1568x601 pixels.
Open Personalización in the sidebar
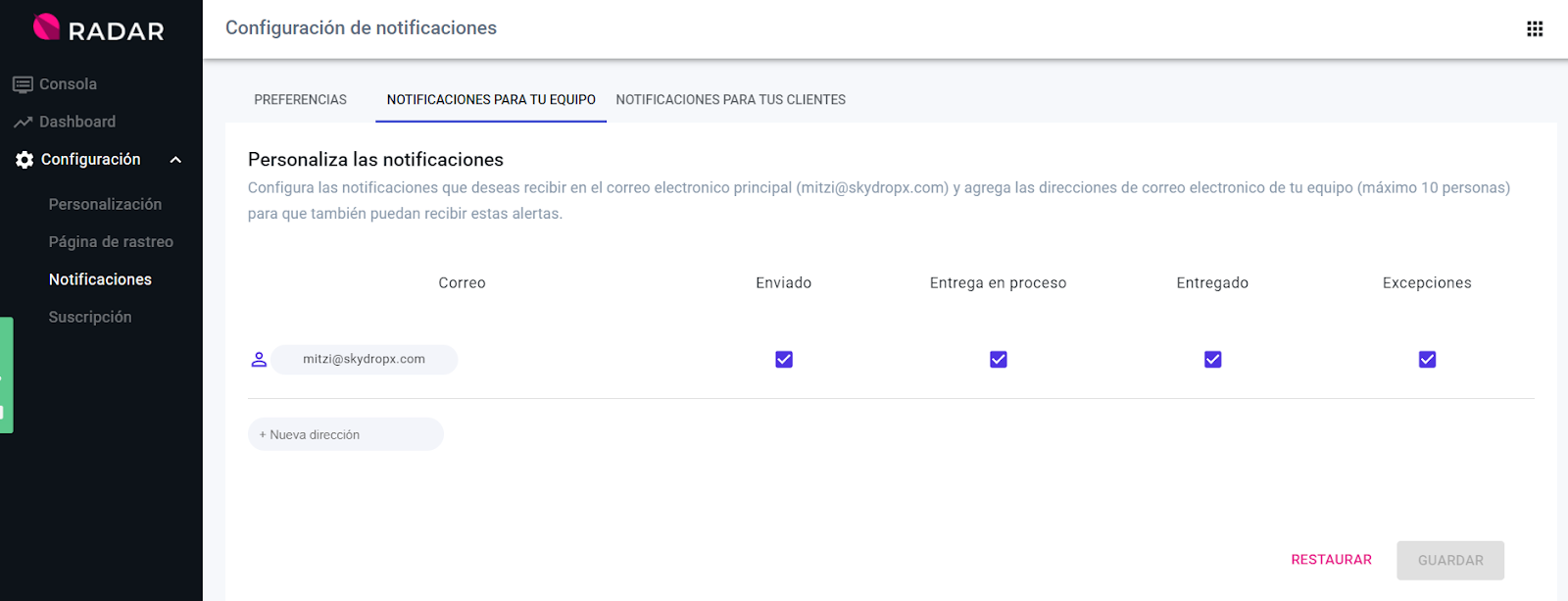[x=105, y=205]
